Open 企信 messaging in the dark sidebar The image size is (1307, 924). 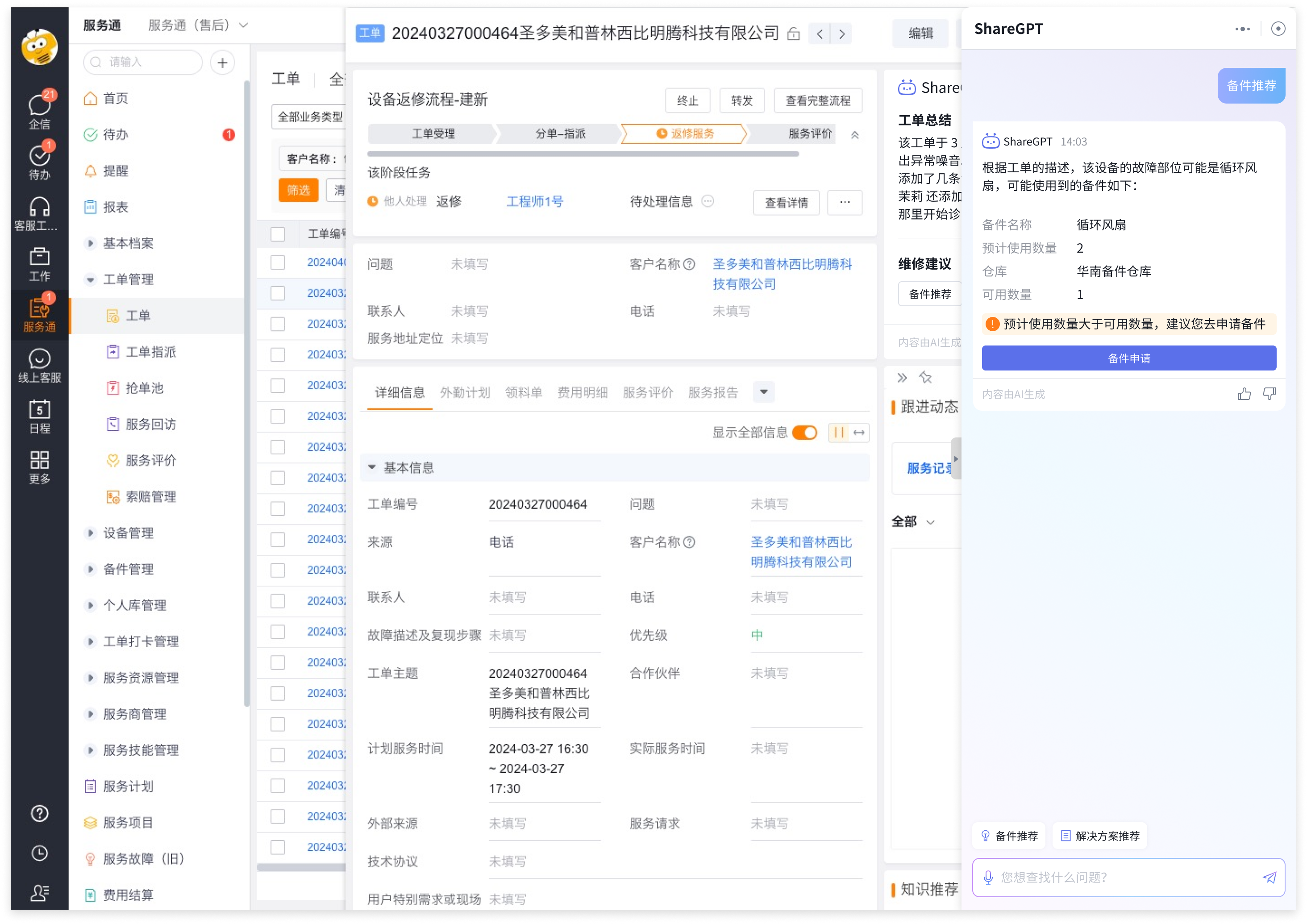39,111
